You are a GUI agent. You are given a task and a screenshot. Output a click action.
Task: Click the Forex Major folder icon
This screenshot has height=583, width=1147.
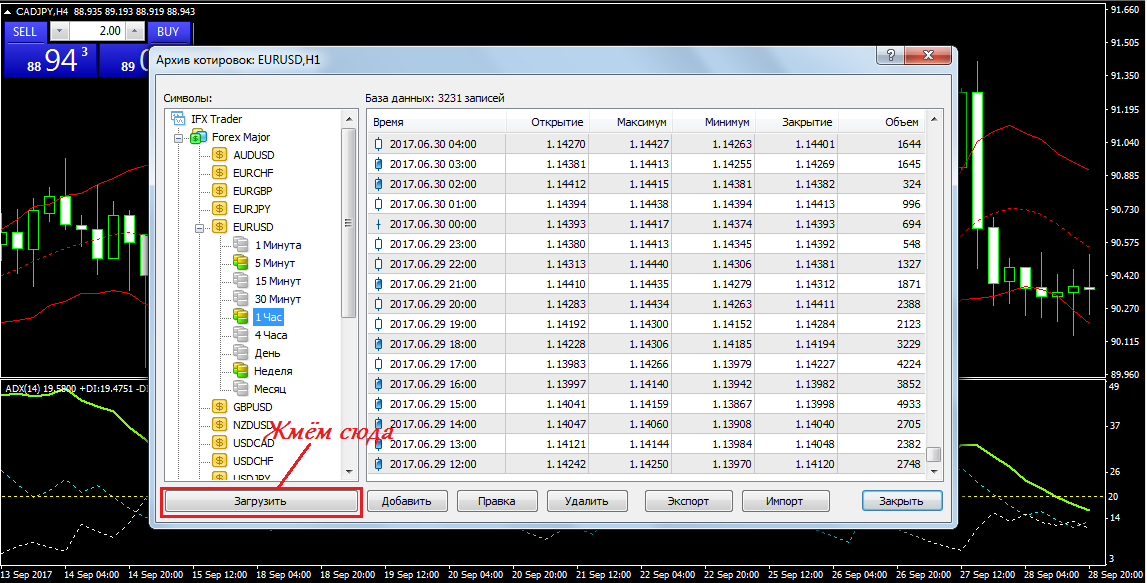(198, 137)
